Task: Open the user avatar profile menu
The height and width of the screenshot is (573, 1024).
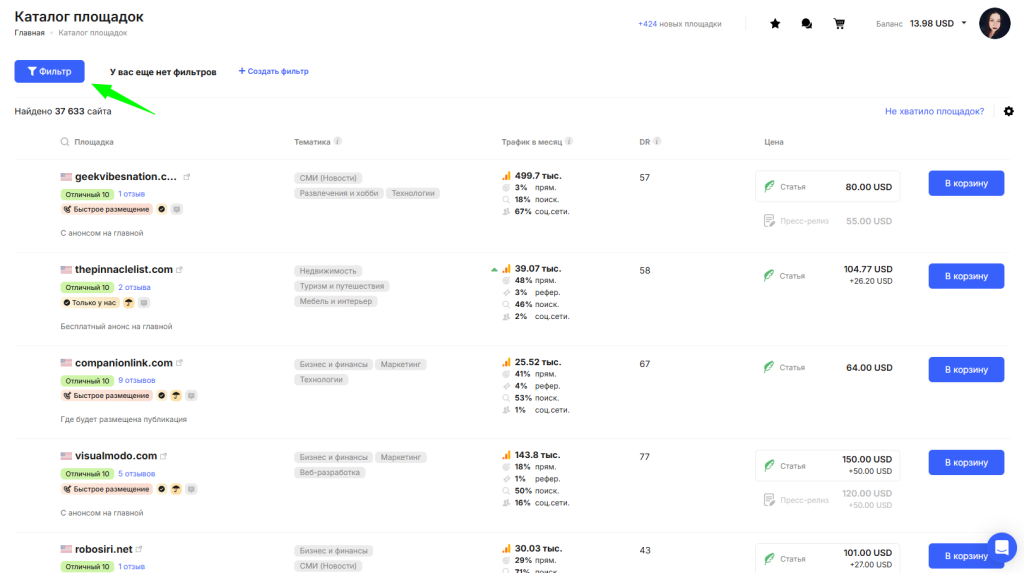Action: pyautogui.click(x=994, y=23)
